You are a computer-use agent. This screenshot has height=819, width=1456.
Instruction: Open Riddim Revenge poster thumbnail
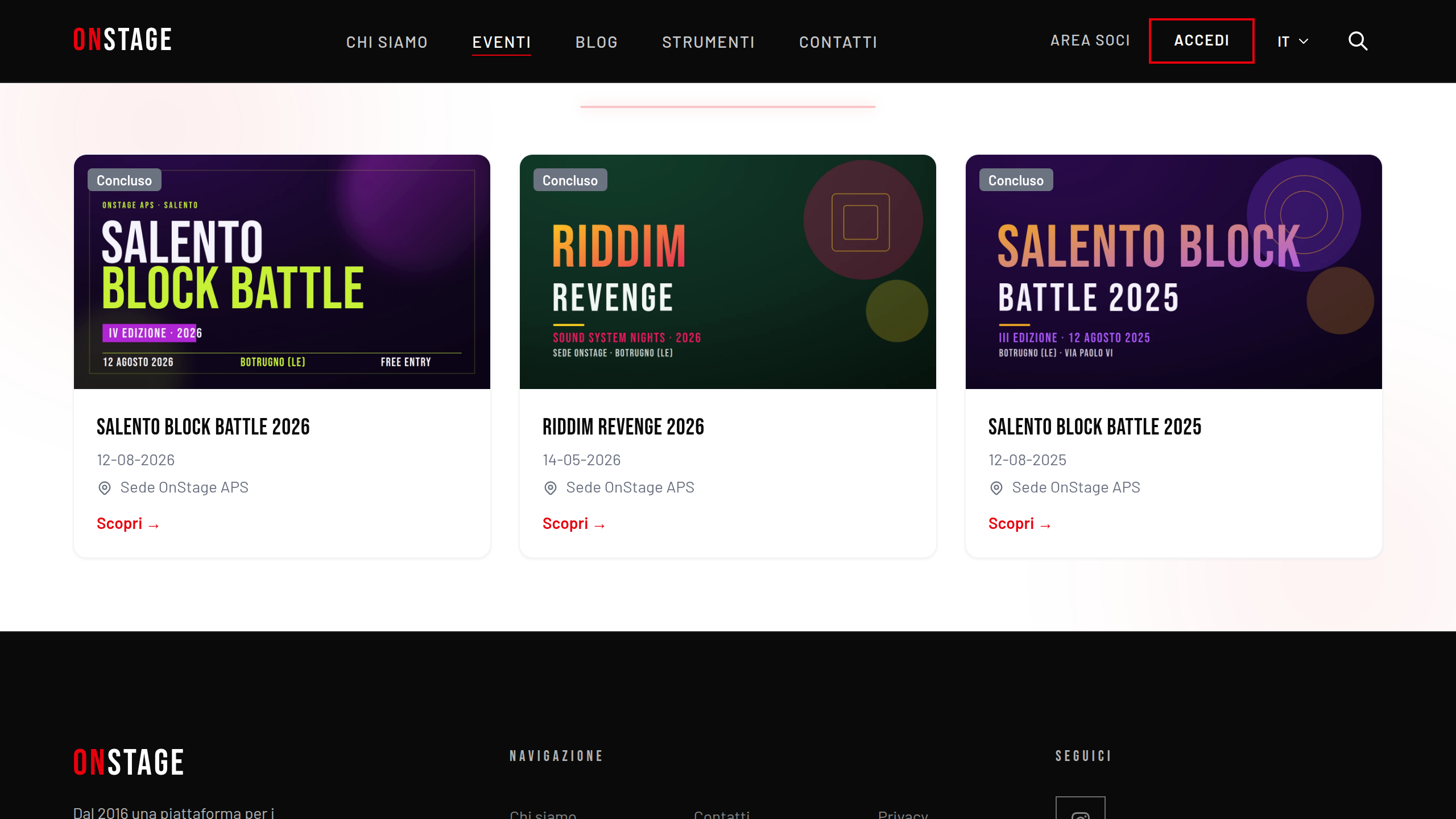click(x=728, y=272)
